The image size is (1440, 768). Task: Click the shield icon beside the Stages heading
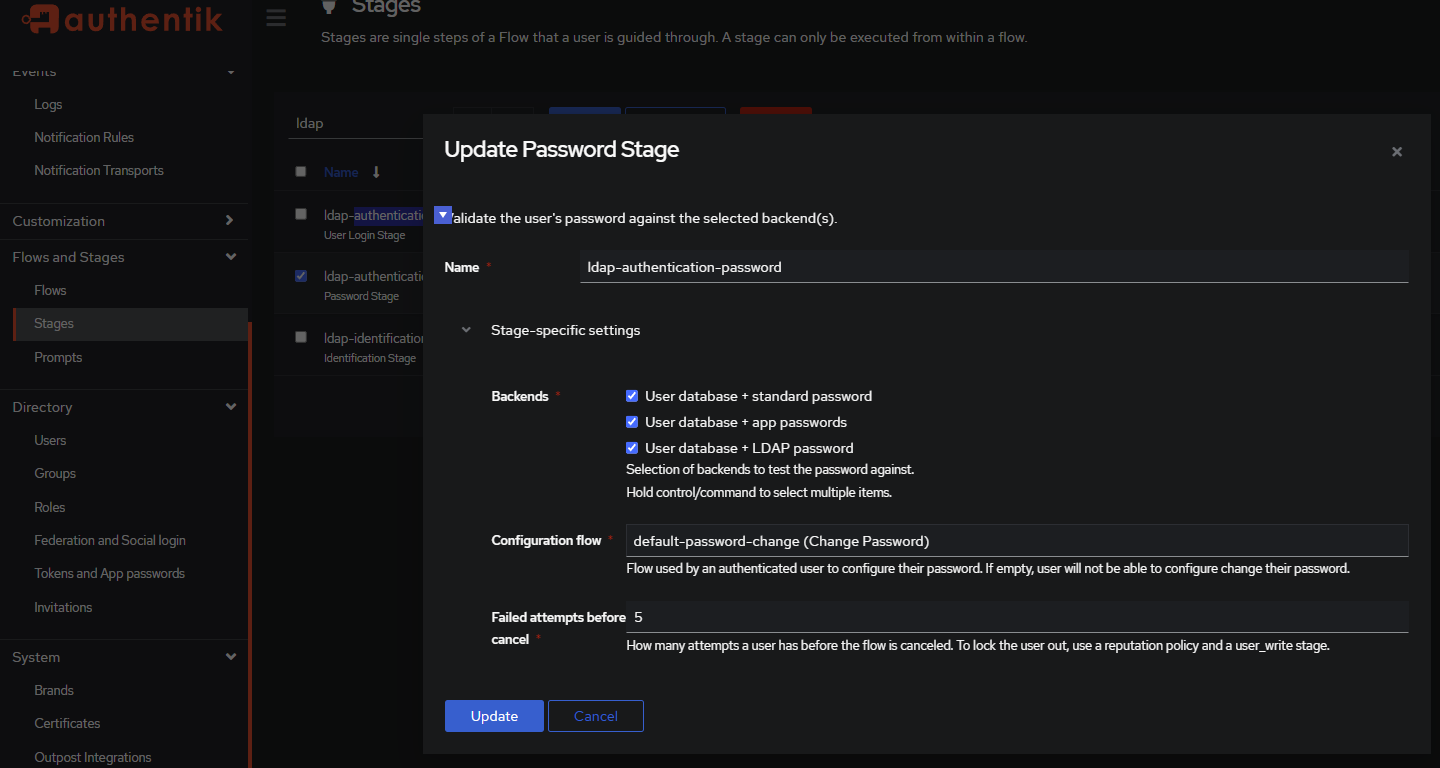330,8
